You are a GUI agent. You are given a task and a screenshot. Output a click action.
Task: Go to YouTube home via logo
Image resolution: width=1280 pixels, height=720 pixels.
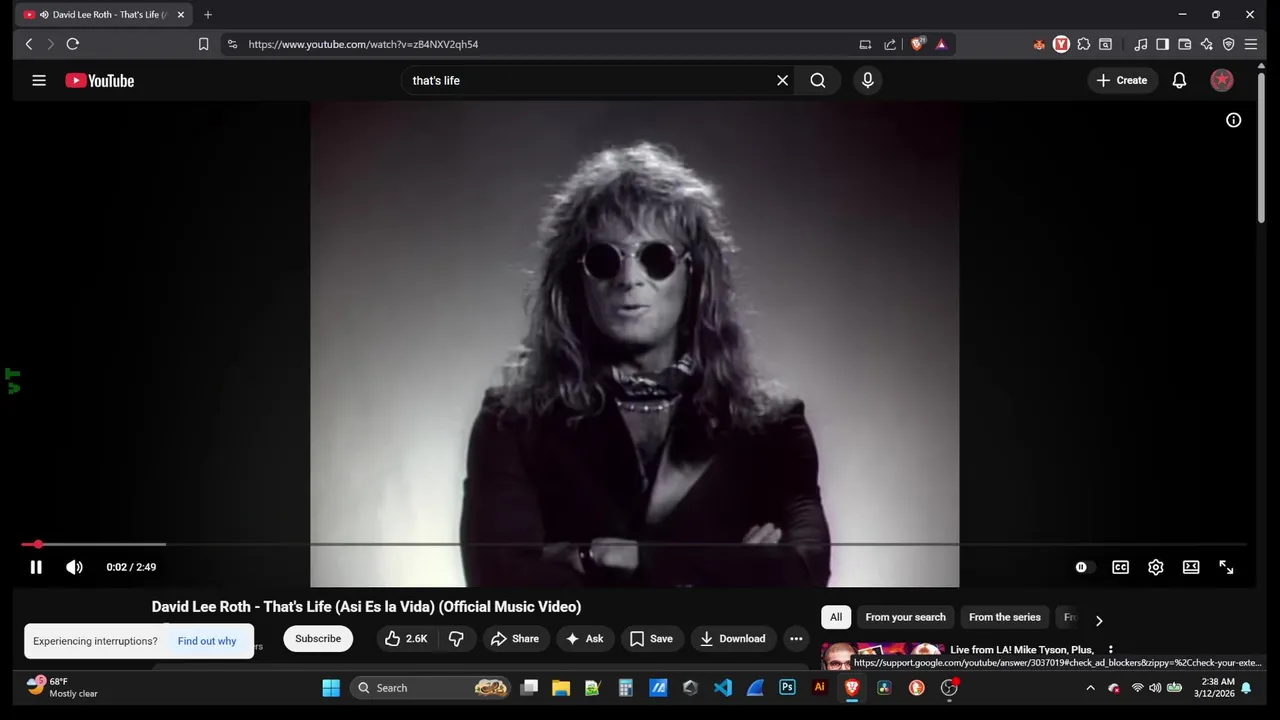tap(100, 80)
